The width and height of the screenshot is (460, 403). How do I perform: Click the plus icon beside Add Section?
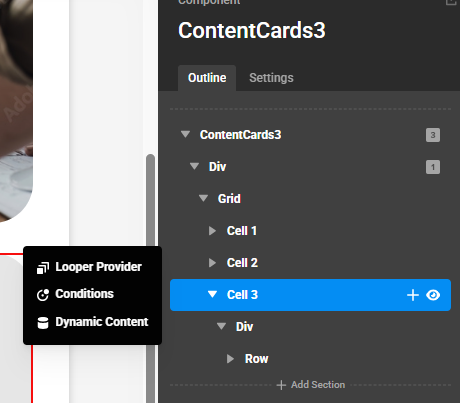click(x=281, y=385)
